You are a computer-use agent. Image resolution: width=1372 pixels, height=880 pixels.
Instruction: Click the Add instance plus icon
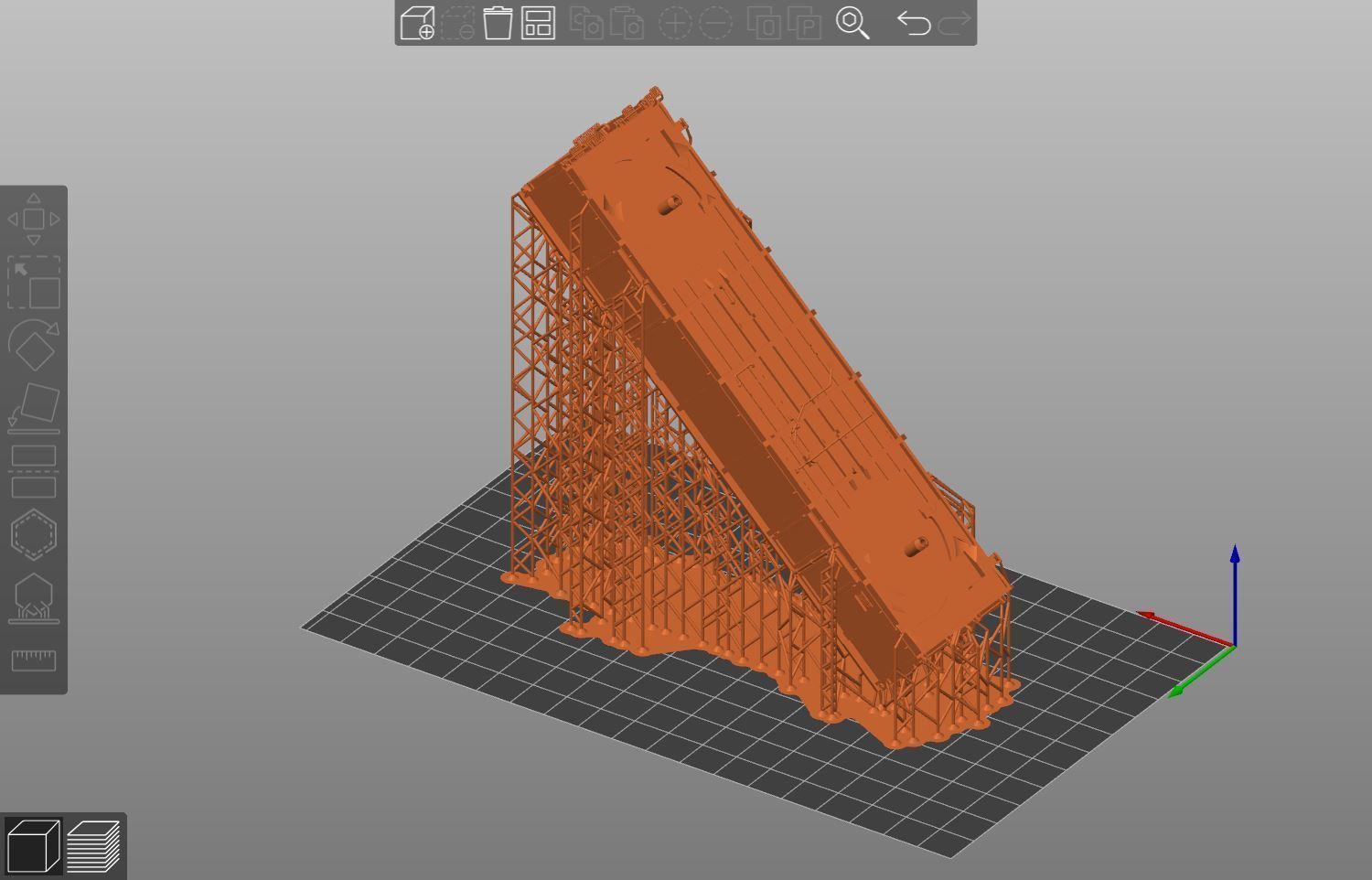tap(675, 23)
